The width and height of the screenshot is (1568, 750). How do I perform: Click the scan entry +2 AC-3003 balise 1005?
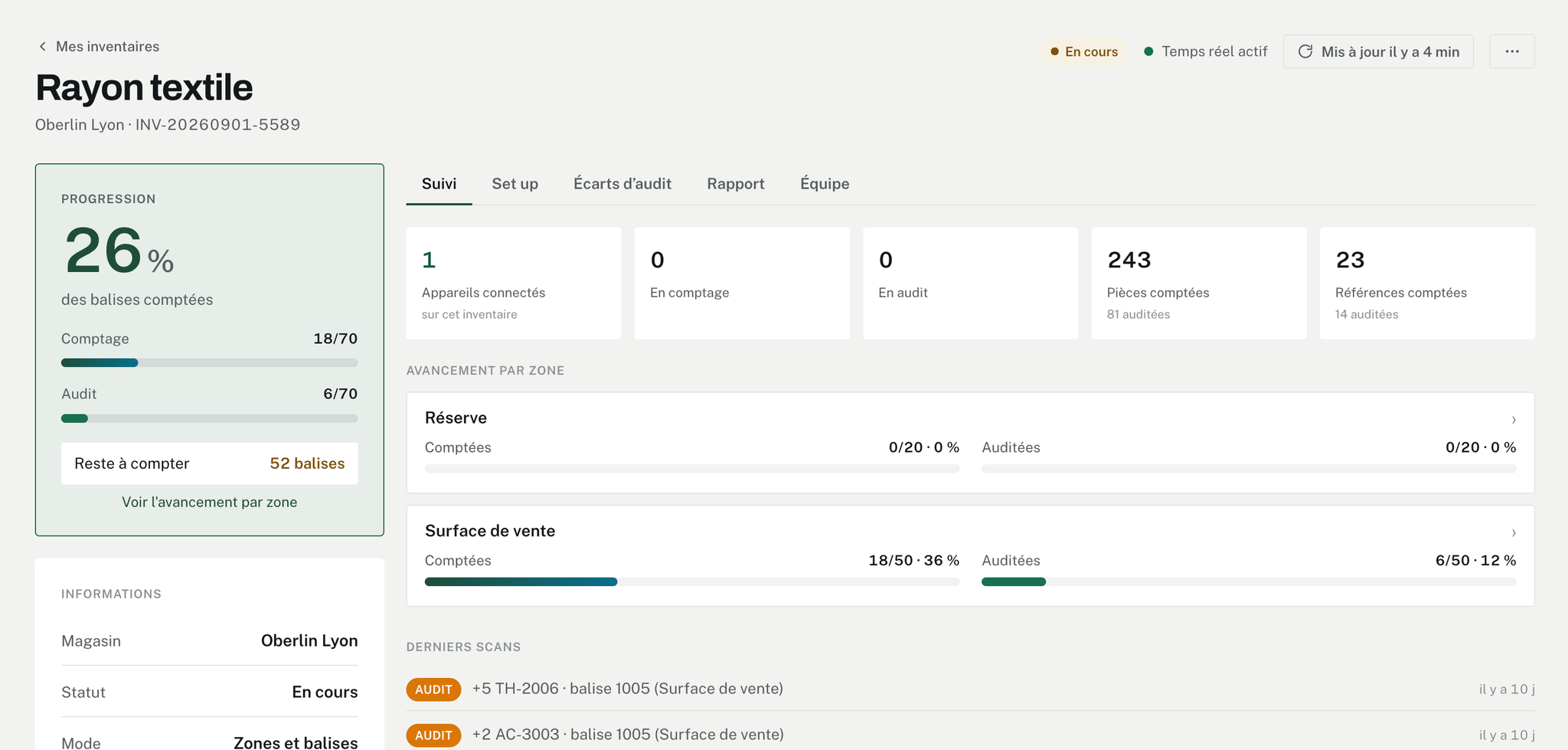point(628,735)
